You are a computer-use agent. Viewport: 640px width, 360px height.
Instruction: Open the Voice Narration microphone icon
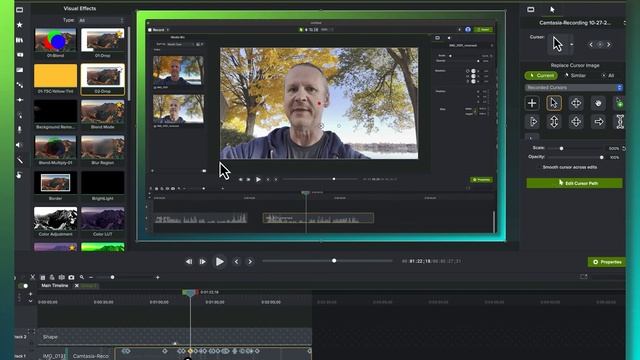[x=20, y=130]
